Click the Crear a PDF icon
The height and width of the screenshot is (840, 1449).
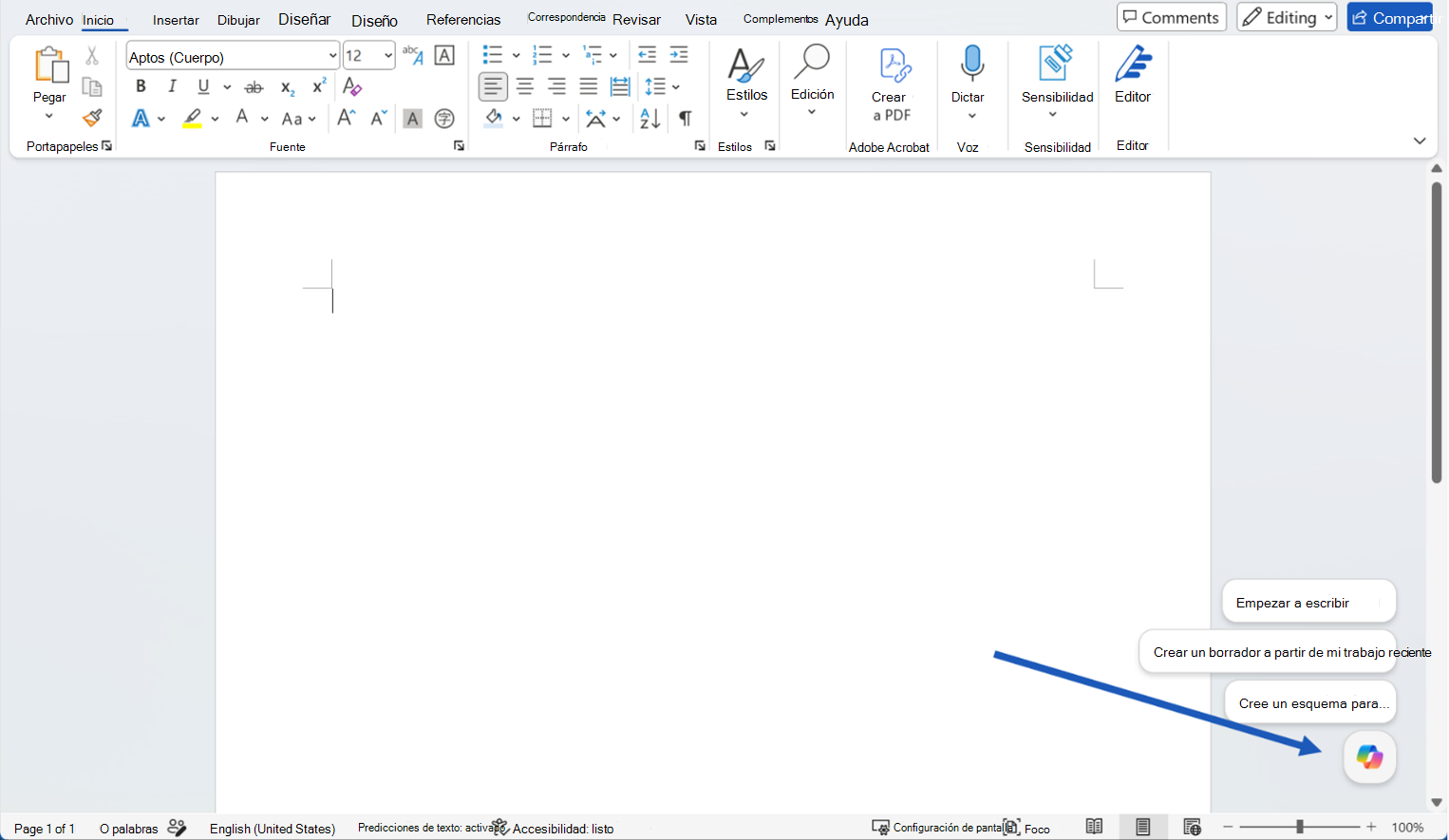893,65
